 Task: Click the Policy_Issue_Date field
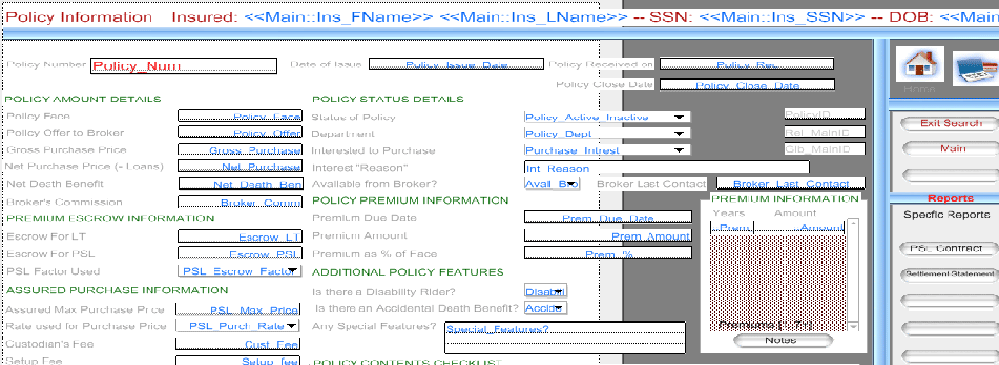click(x=456, y=65)
